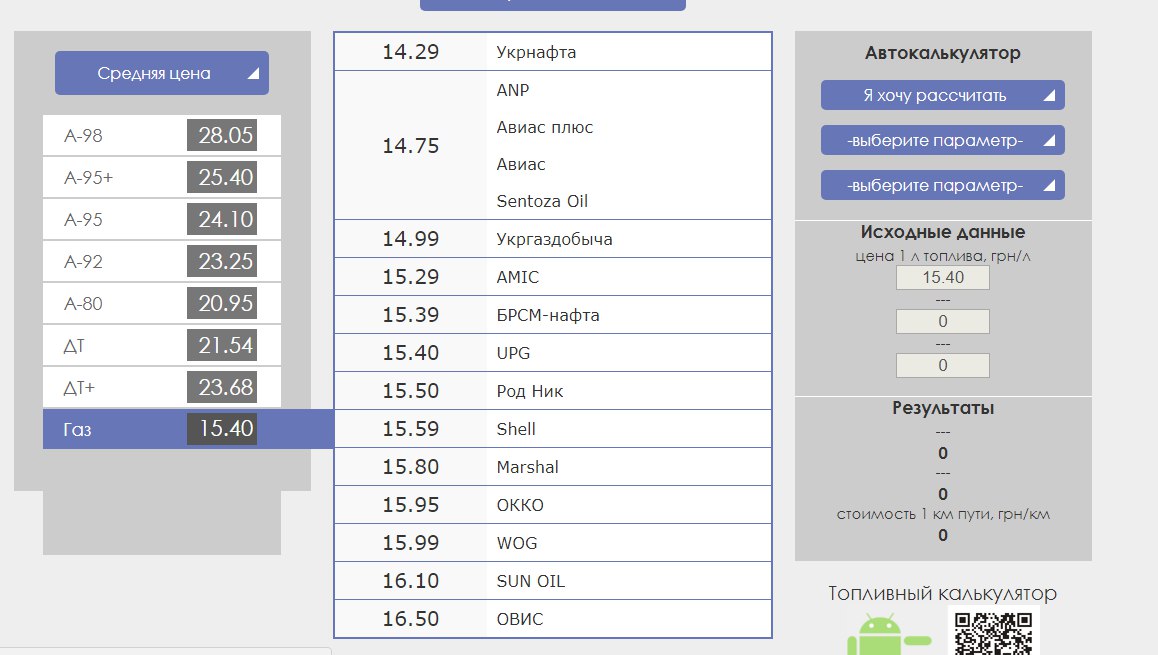This screenshot has height=655, width=1158.
Task: Click the SUN OIL station name
Action: 530,581
